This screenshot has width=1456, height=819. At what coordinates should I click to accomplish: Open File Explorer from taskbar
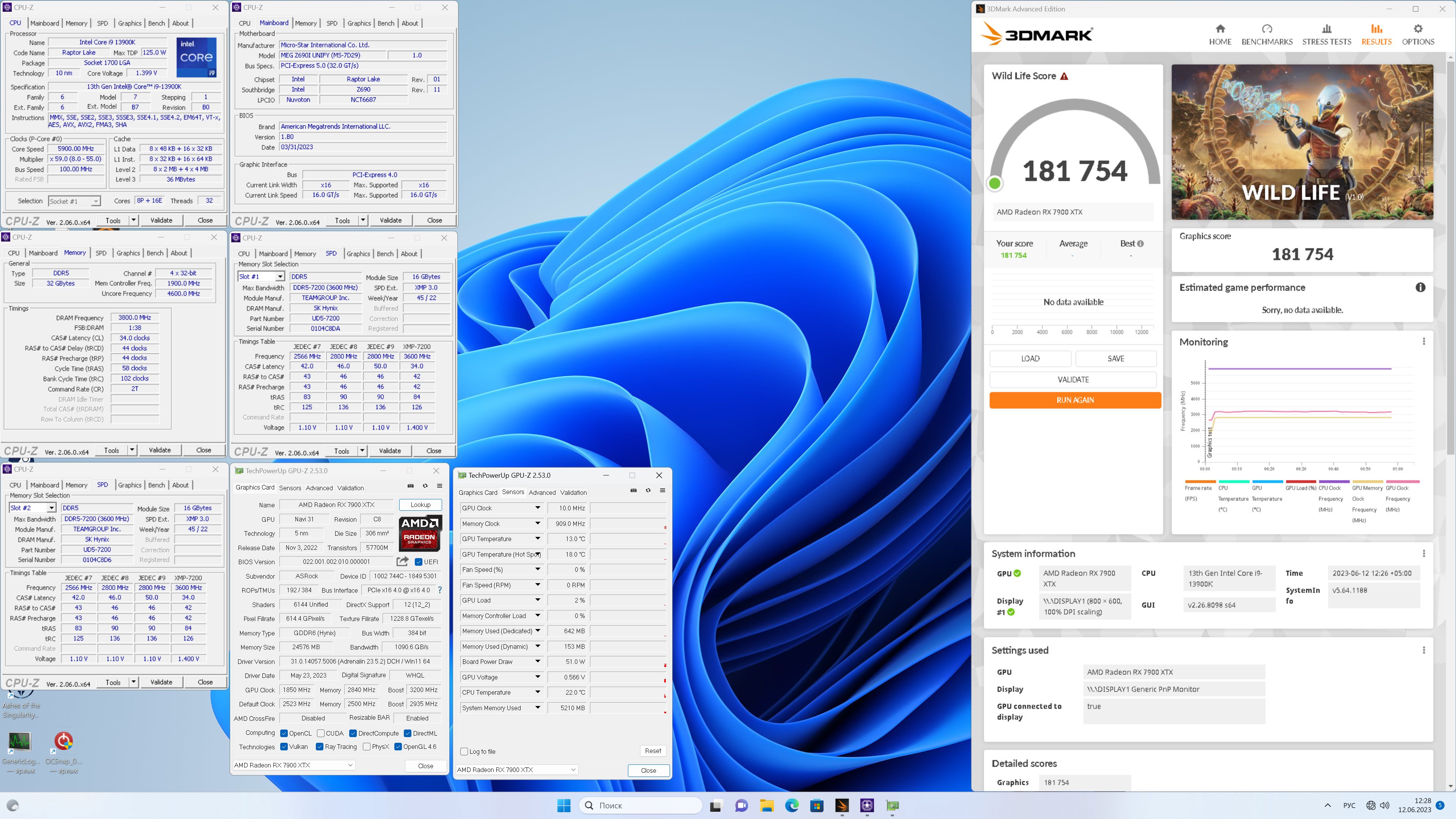766,805
